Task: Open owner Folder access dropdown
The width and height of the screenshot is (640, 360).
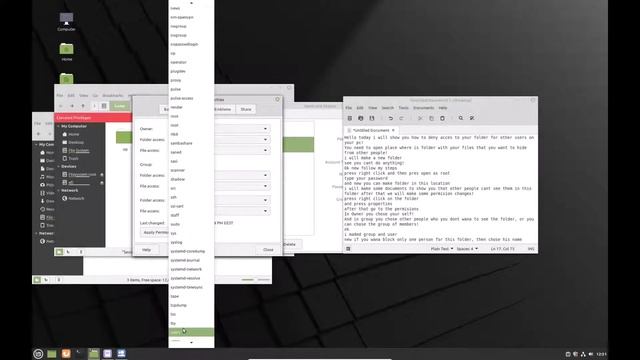Action: point(242,140)
